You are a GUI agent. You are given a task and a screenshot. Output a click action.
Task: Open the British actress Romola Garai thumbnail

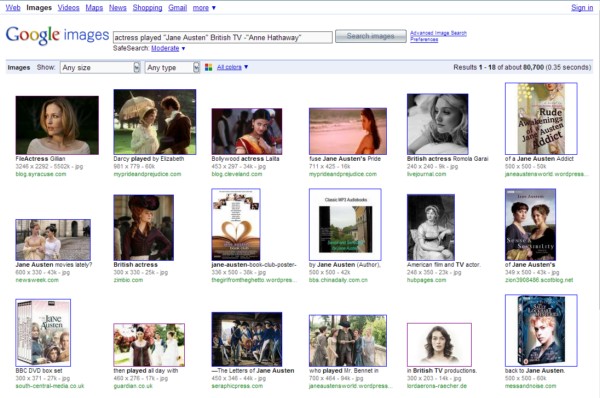coord(437,124)
